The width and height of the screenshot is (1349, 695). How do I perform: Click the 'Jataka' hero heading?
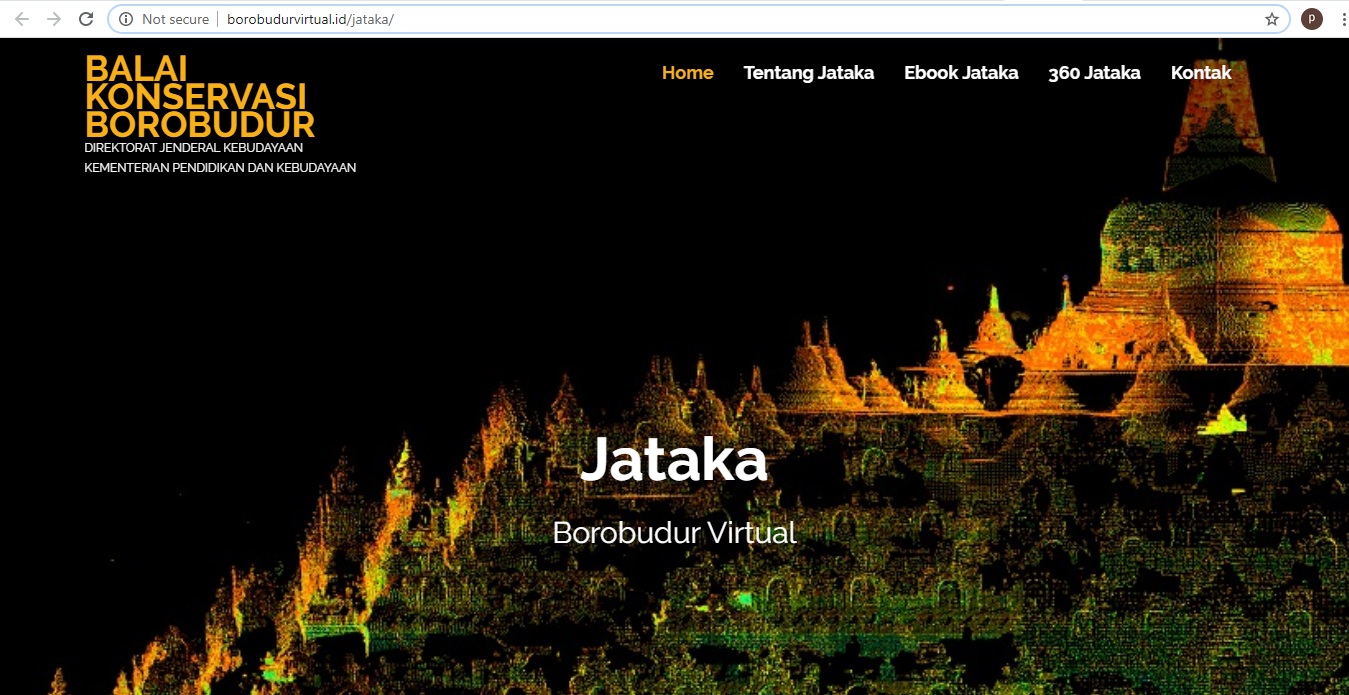tap(674, 460)
